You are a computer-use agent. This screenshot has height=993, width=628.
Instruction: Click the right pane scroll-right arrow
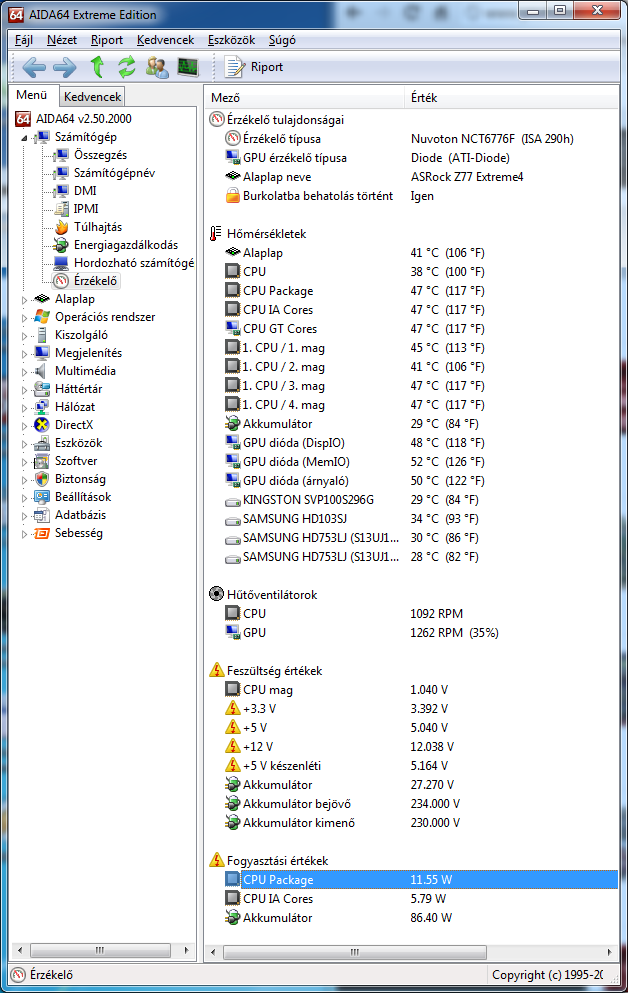point(609,952)
